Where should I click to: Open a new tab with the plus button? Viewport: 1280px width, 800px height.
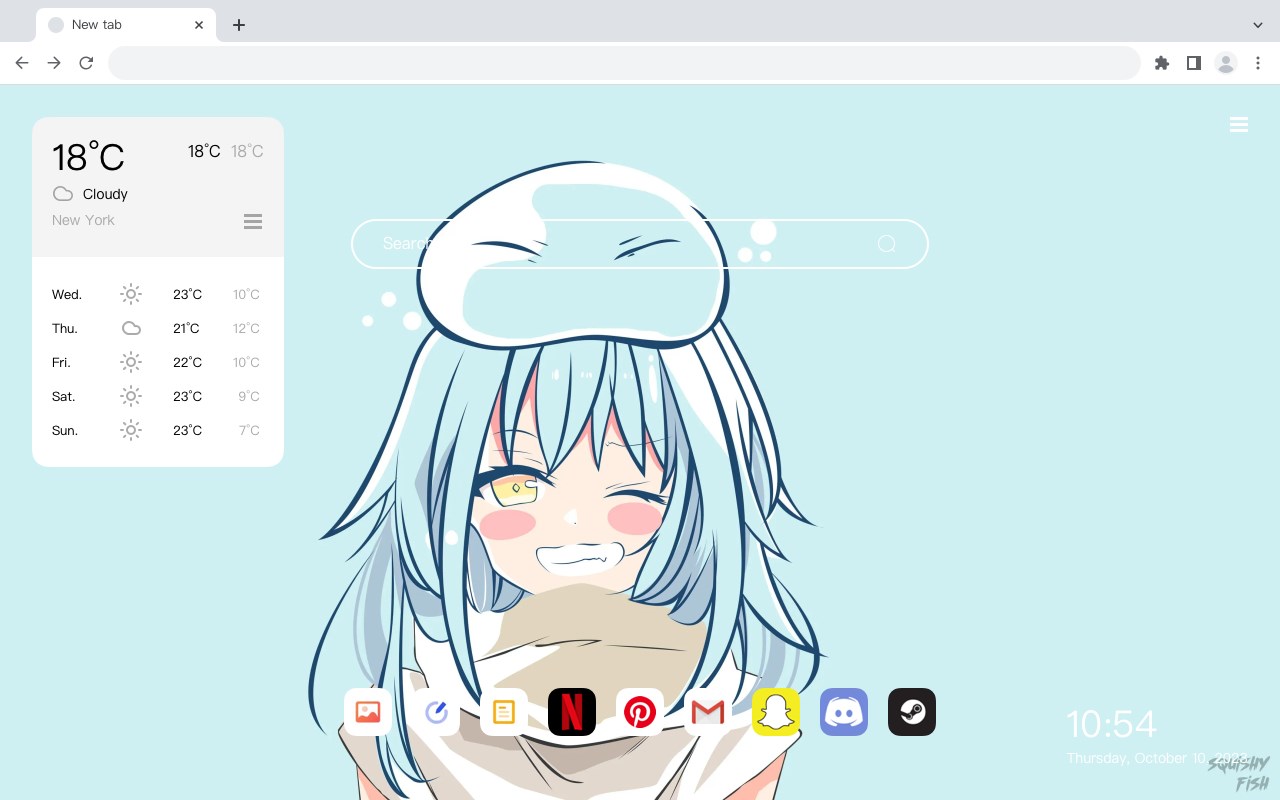(x=238, y=25)
